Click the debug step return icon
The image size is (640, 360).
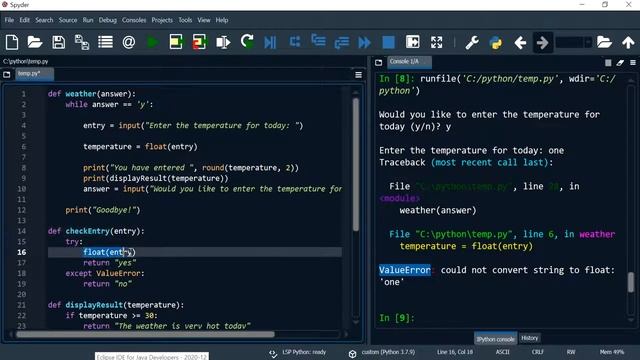tap(342, 42)
